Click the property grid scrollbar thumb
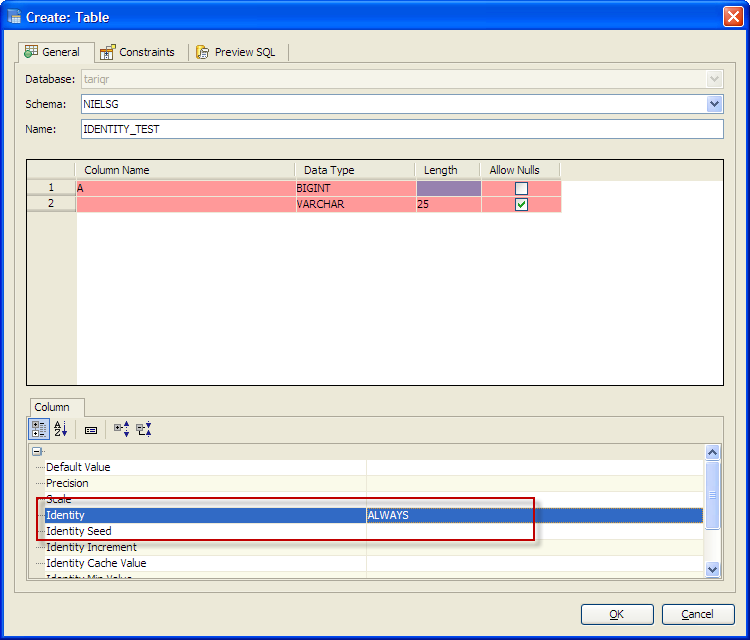 (712, 495)
